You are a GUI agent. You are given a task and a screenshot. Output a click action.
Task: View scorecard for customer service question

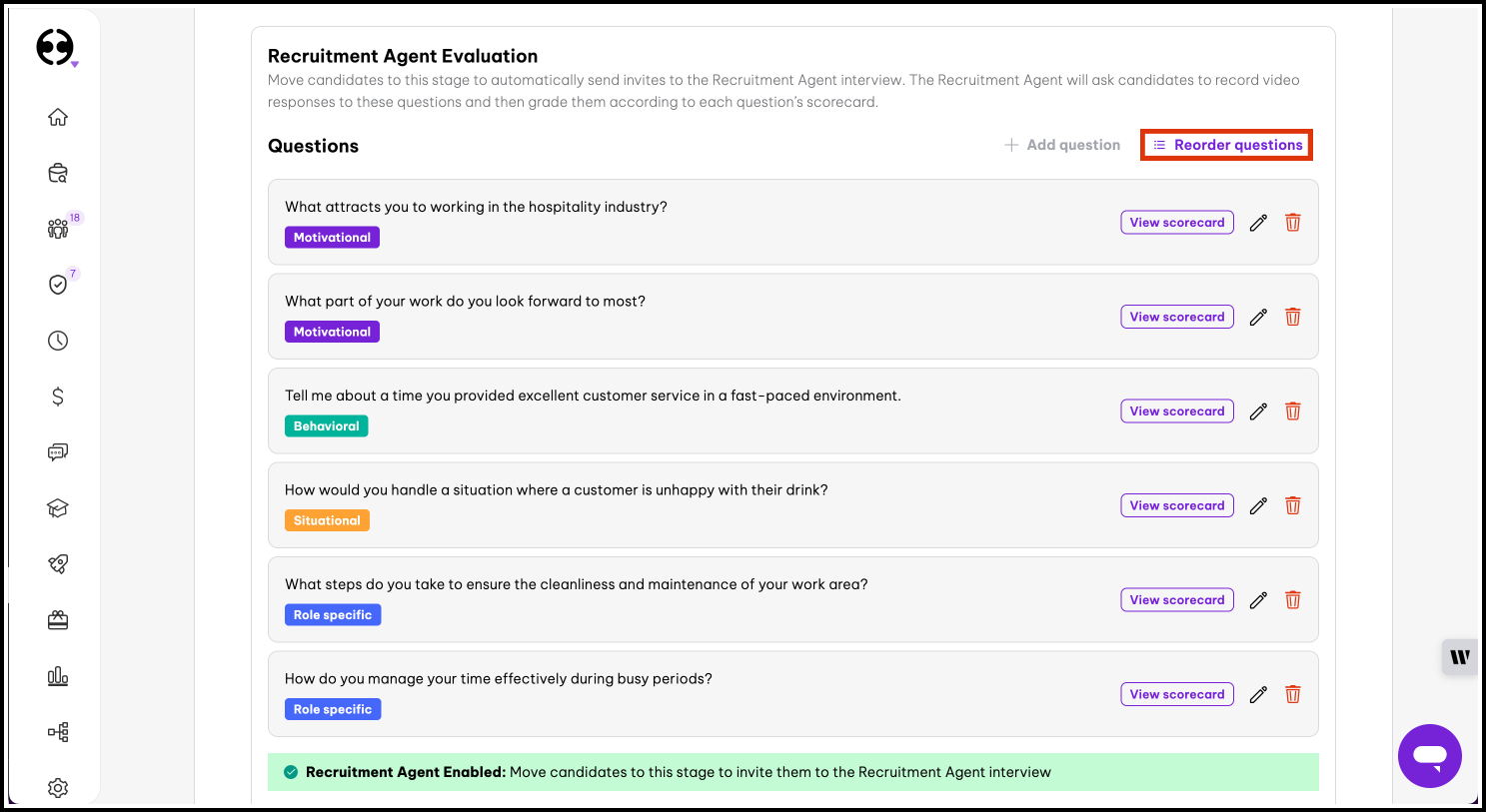point(1176,411)
